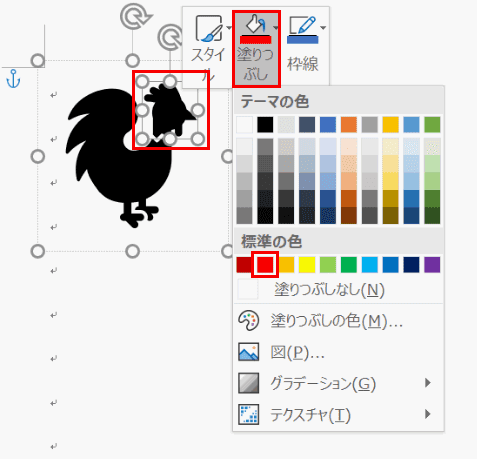Pick the medium gray theme color in top row
Image resolution: width=477 pixels, height=459 pixels.
pos(370,125)
